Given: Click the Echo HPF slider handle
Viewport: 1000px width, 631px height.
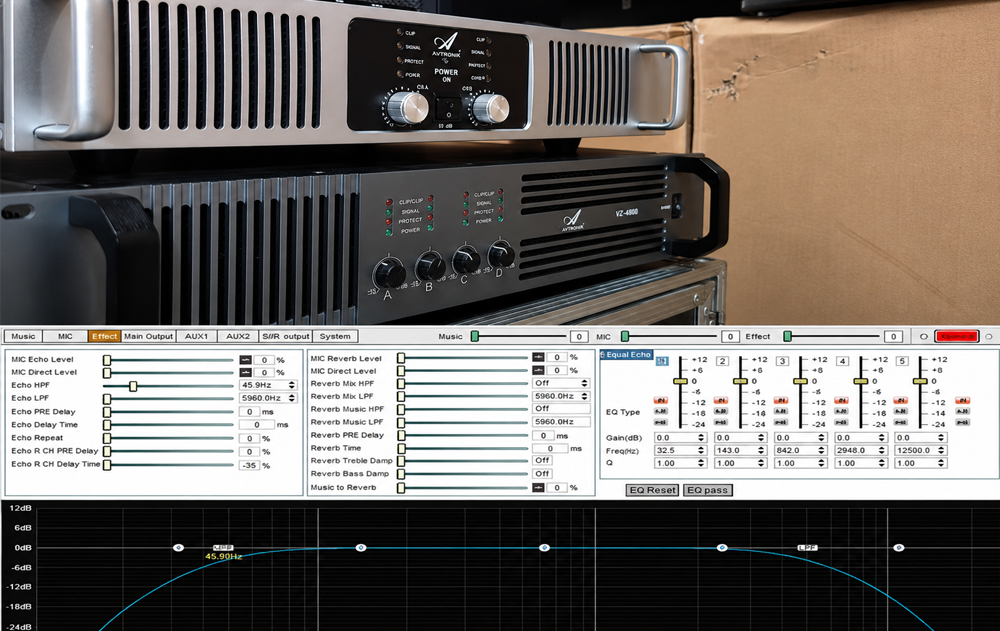Looking at the screenshot, I should click(x=133, y=386).
